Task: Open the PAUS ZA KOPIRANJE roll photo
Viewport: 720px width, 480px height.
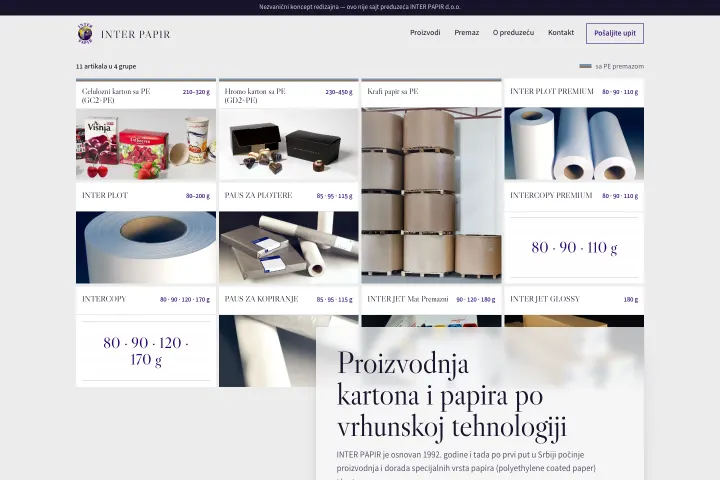Action: tap(266, 351)
